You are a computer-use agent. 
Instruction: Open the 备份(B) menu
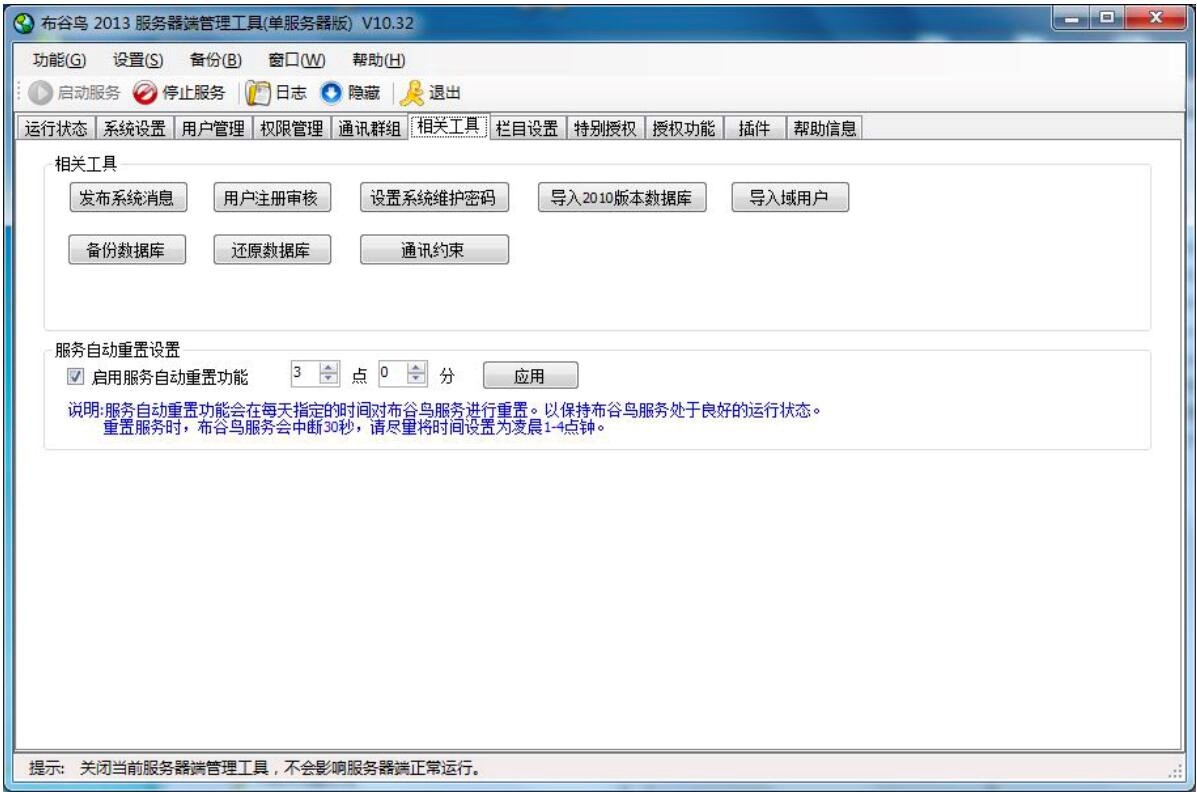pyautogui.click(x=215, y=60)
